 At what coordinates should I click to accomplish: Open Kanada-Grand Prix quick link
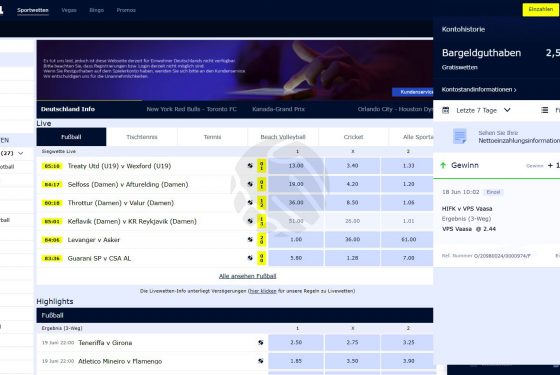coord(279,109)
